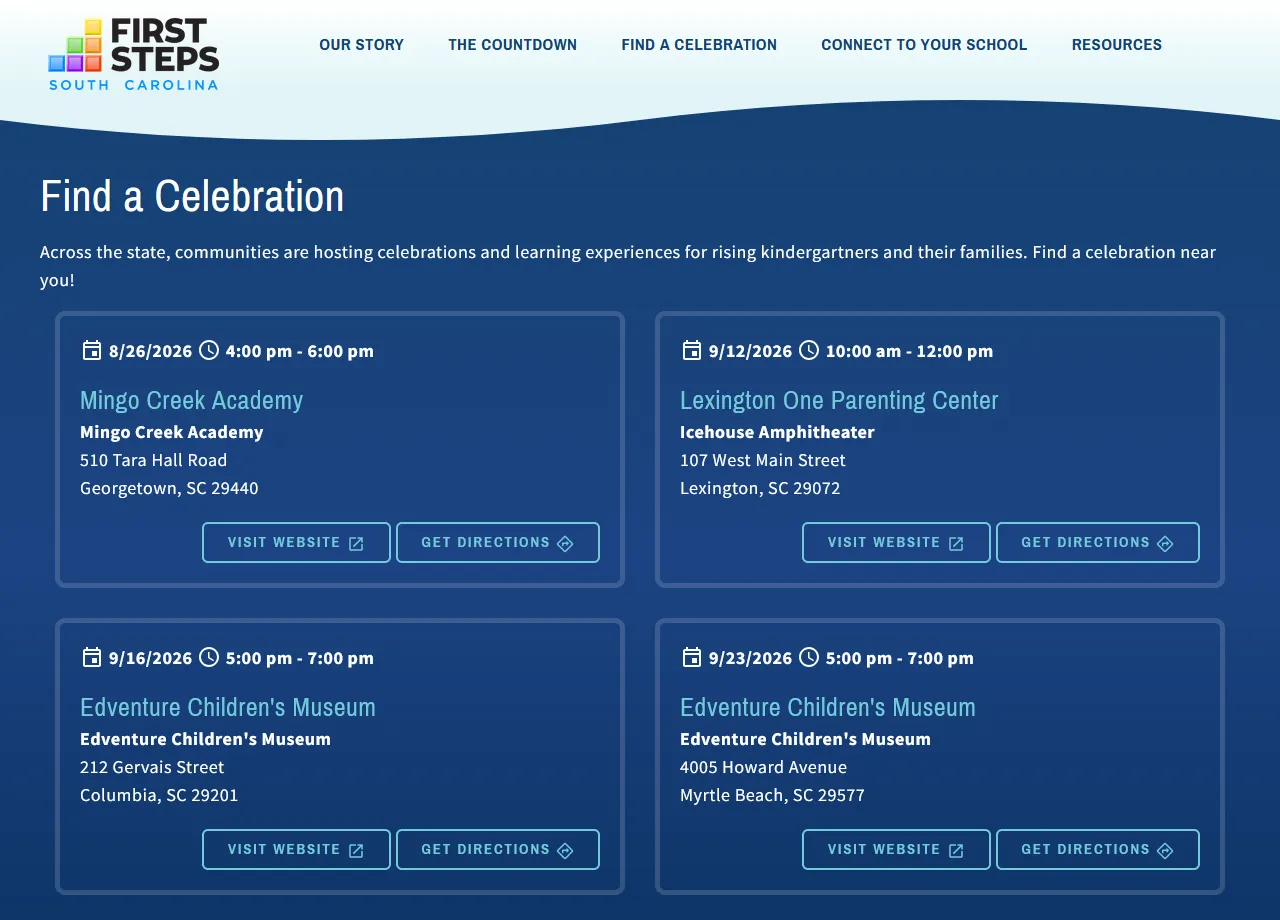Click the clock icon beside 4:00 pm - 6:00 pm
The image size is (1280, 920).
pyautogui.click(x=209, y=350)
